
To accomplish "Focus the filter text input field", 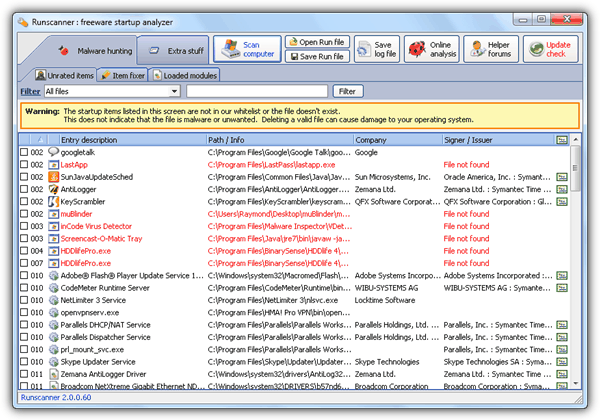I will click(x=257, y=91).
